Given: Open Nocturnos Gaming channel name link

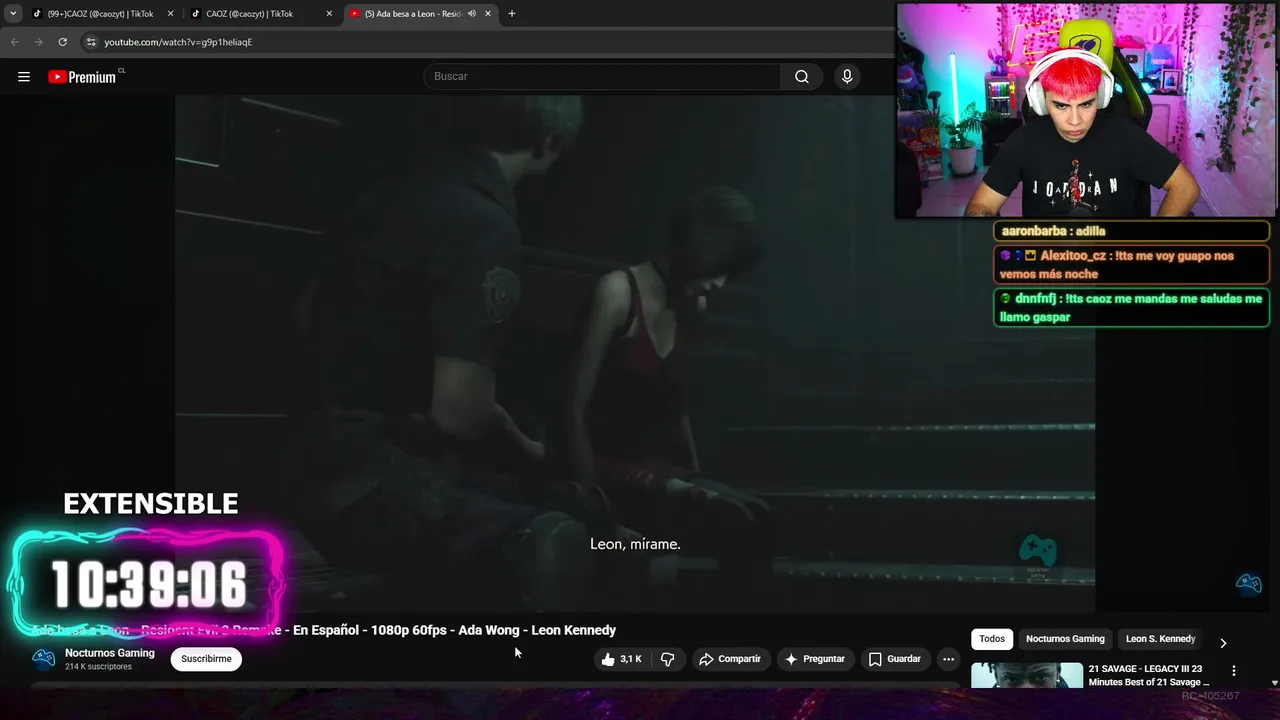Looking at the screenshot, I should 110,653.
